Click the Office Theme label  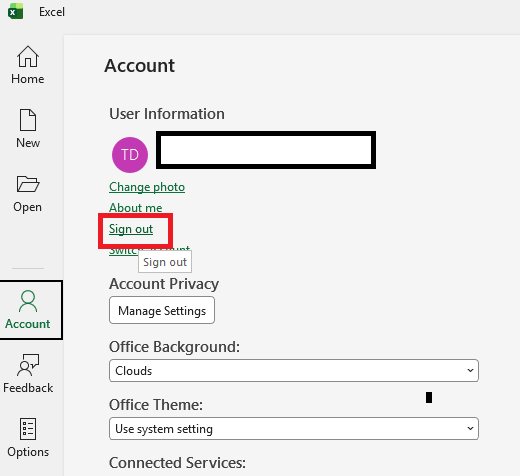pos(156,405)
